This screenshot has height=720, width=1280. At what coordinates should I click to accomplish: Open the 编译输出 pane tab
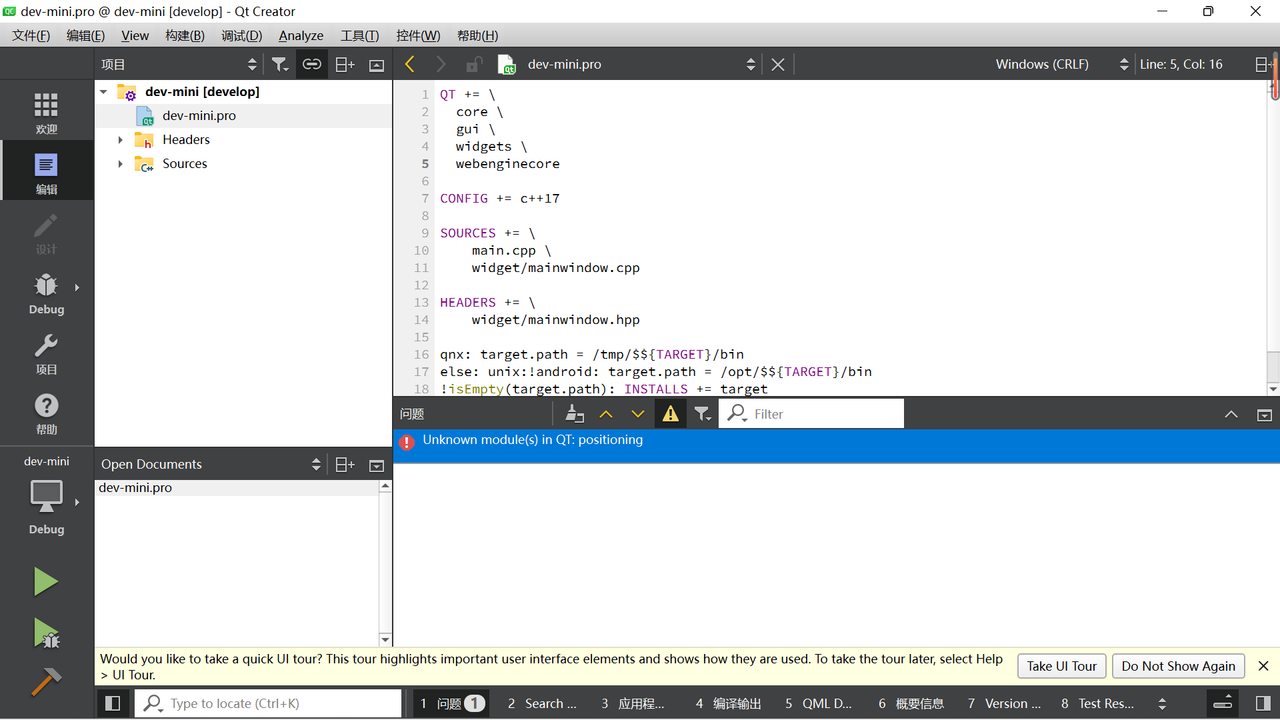tap(728, 703)
